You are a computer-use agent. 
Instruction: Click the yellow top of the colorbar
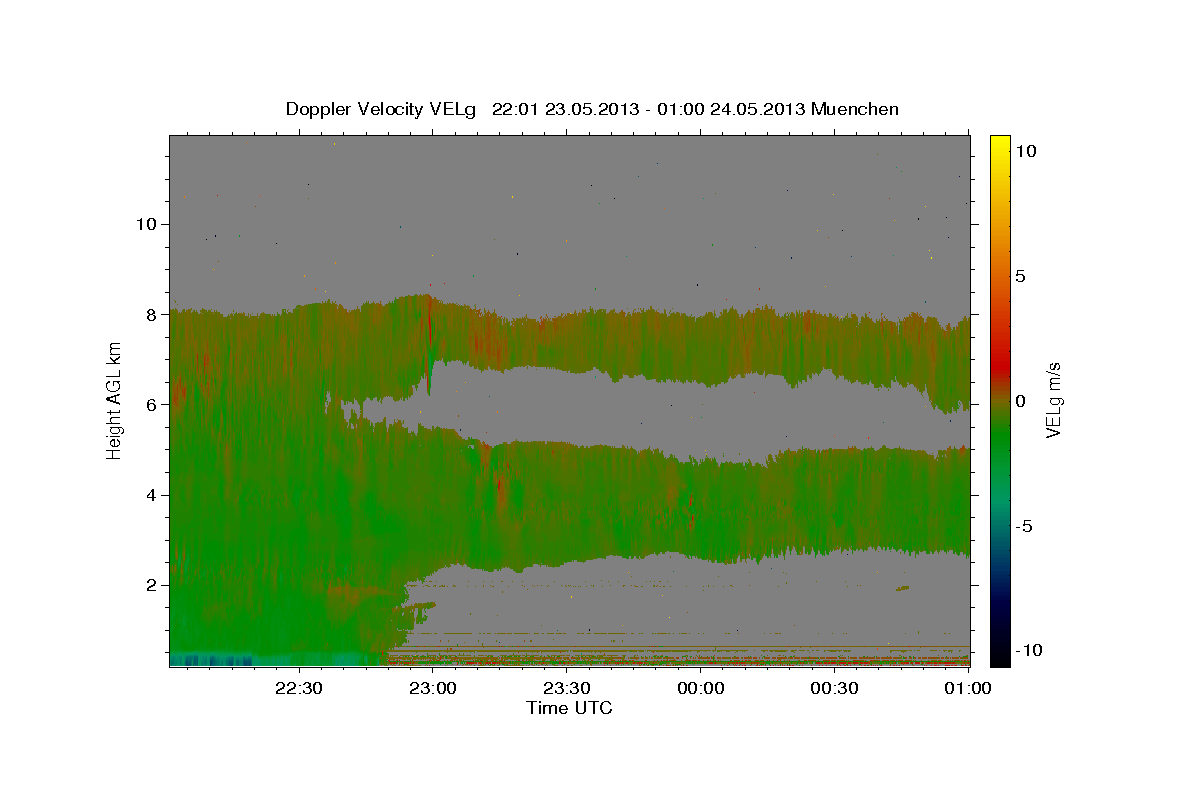point(1000,145)
